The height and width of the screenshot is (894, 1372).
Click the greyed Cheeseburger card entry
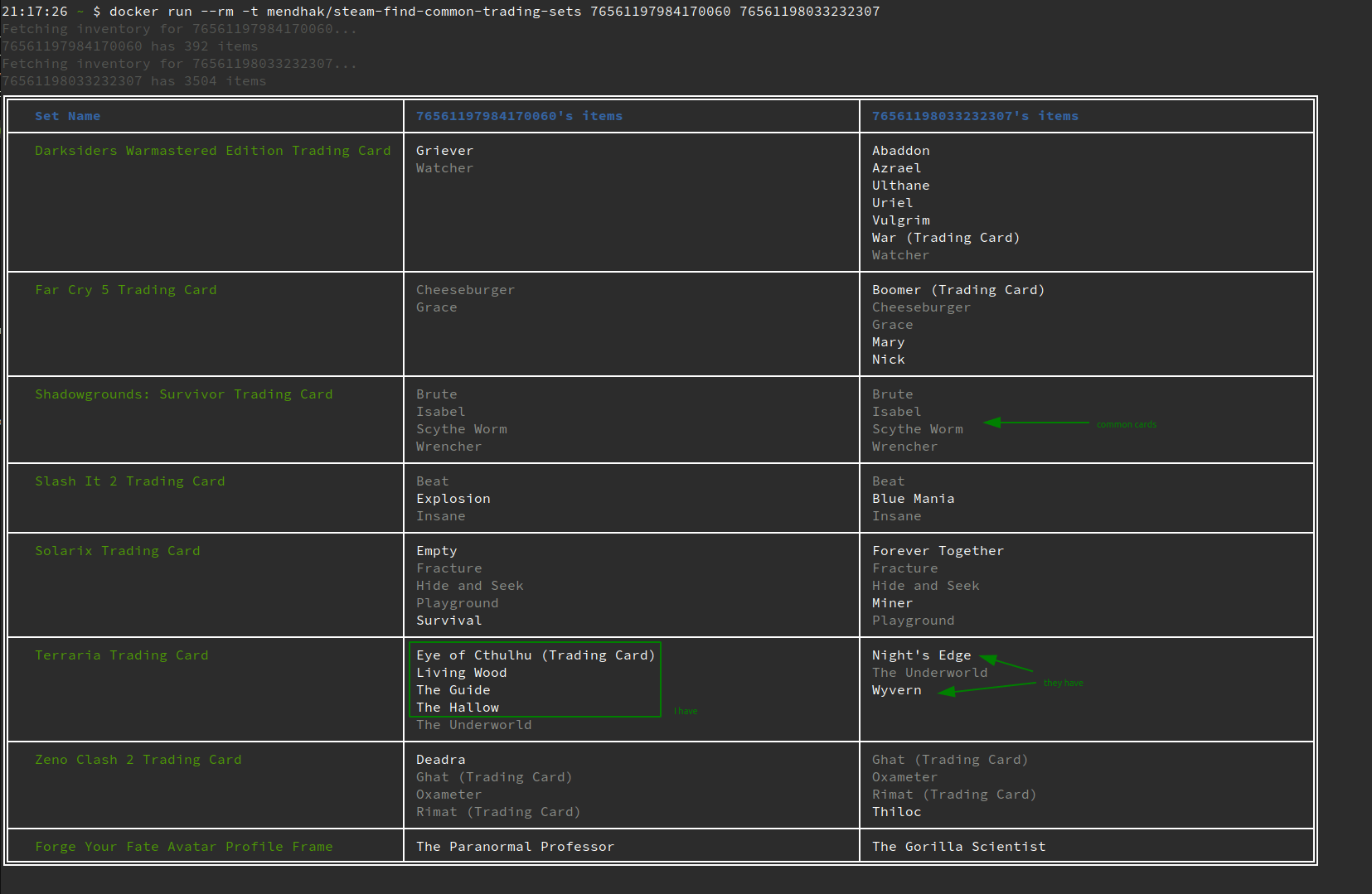(465, 289)
